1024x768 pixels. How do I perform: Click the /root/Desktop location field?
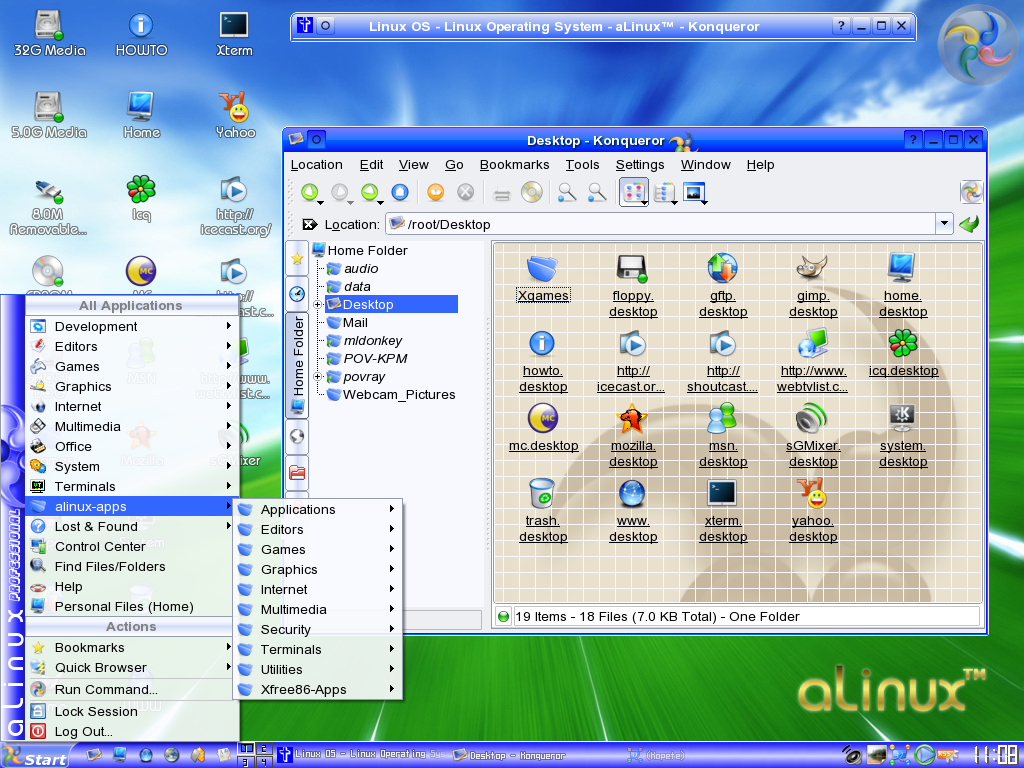pyautogui.click(x=661, y=224)
